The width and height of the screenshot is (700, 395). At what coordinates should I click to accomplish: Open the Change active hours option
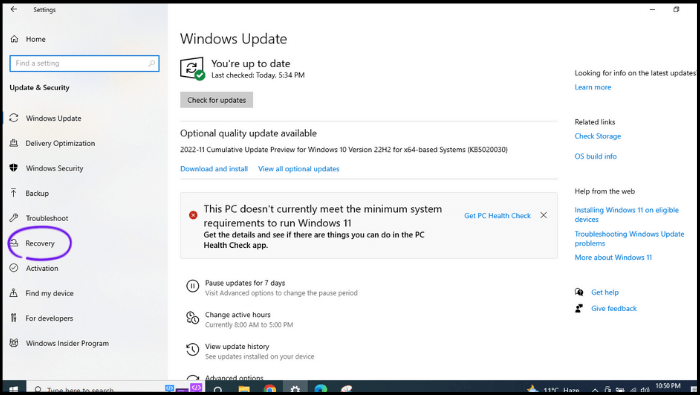pyautogui.click(x=238, y=315)
